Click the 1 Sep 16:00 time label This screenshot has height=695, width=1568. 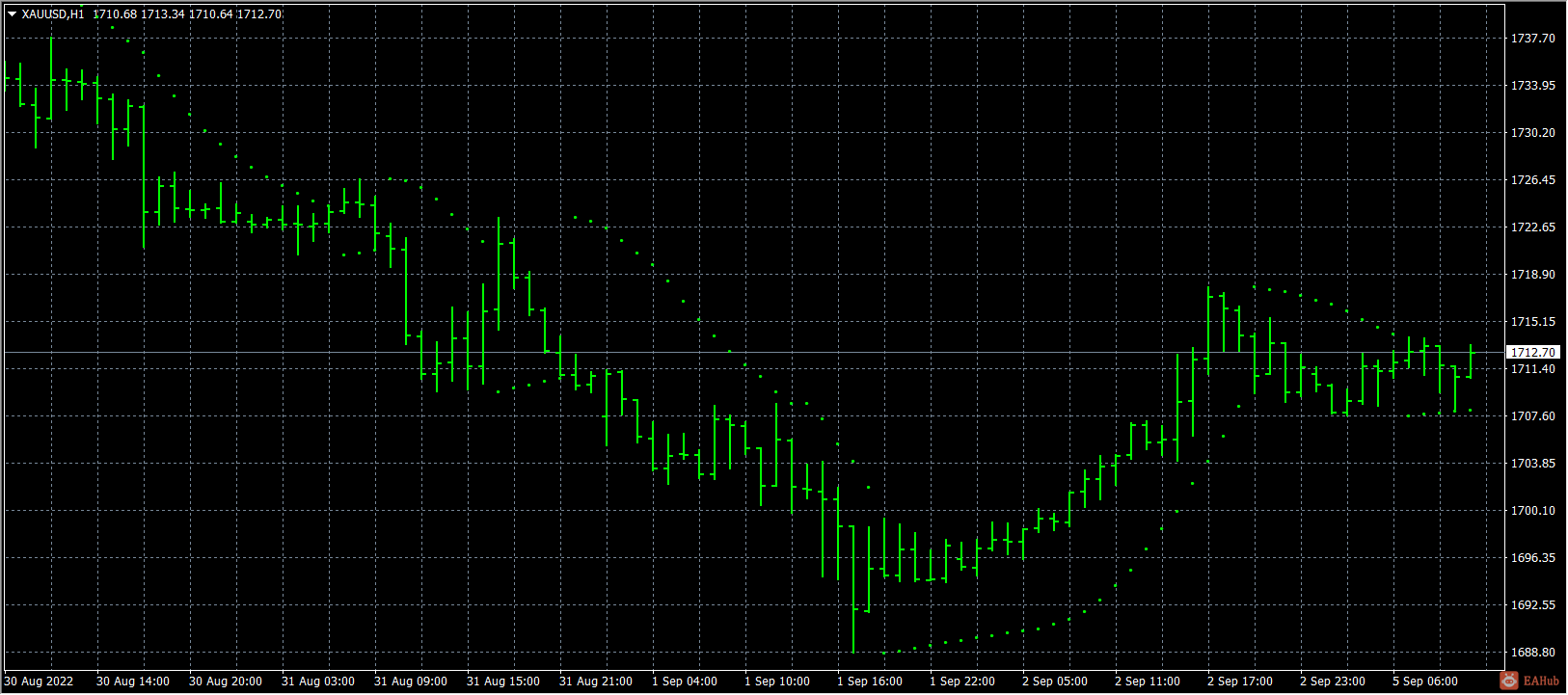pos(870,682)
